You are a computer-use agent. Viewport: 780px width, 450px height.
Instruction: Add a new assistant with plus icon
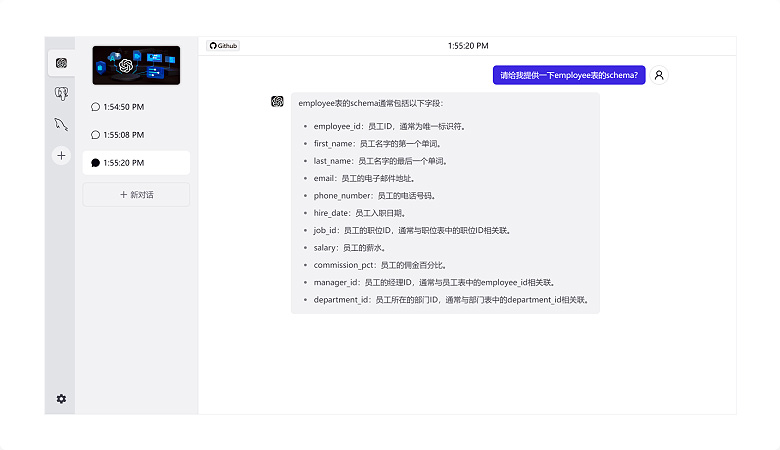click(61, 156)
